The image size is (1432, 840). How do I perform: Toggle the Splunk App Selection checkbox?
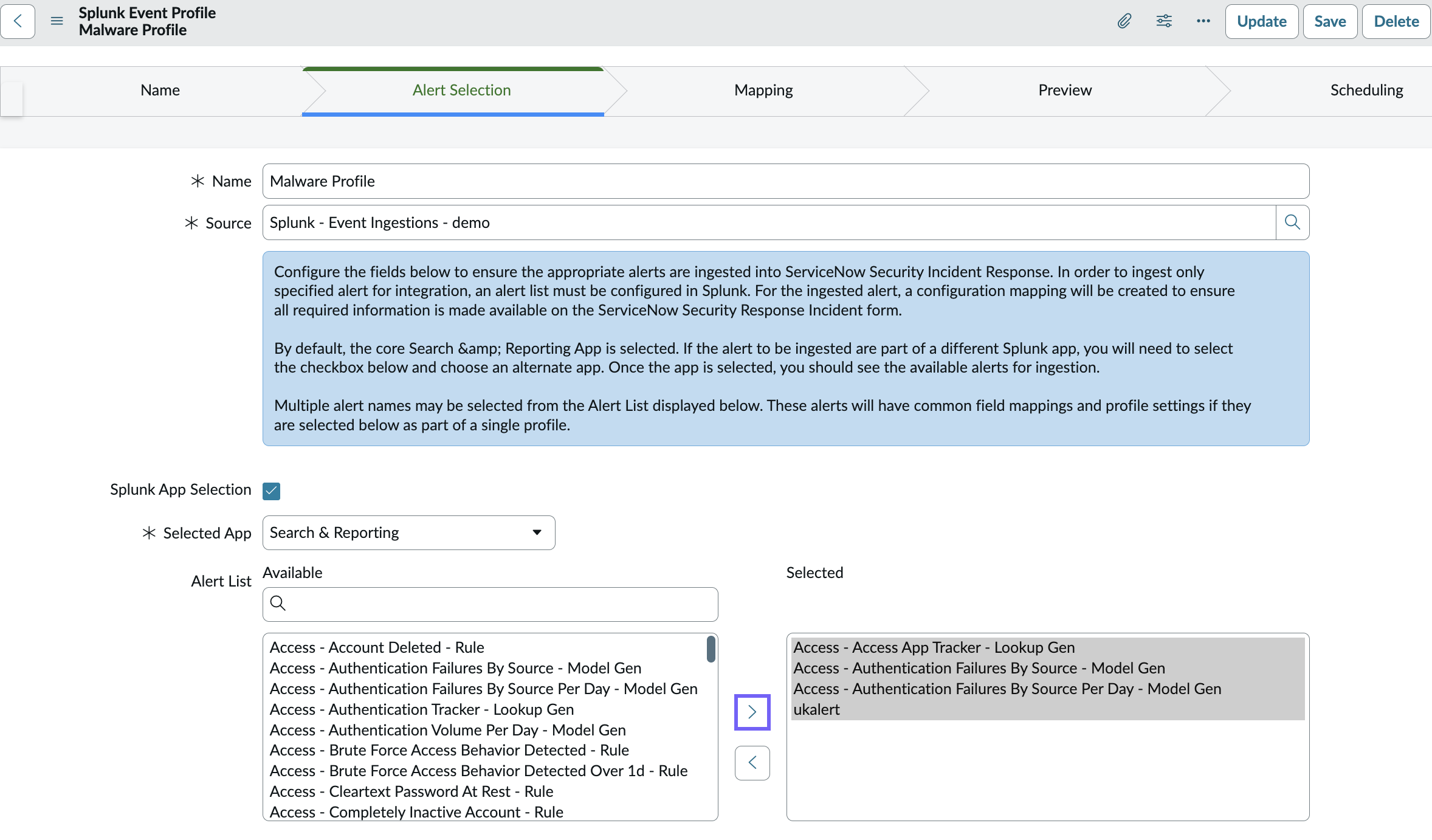pyautogui.click(x=272, y=491)
